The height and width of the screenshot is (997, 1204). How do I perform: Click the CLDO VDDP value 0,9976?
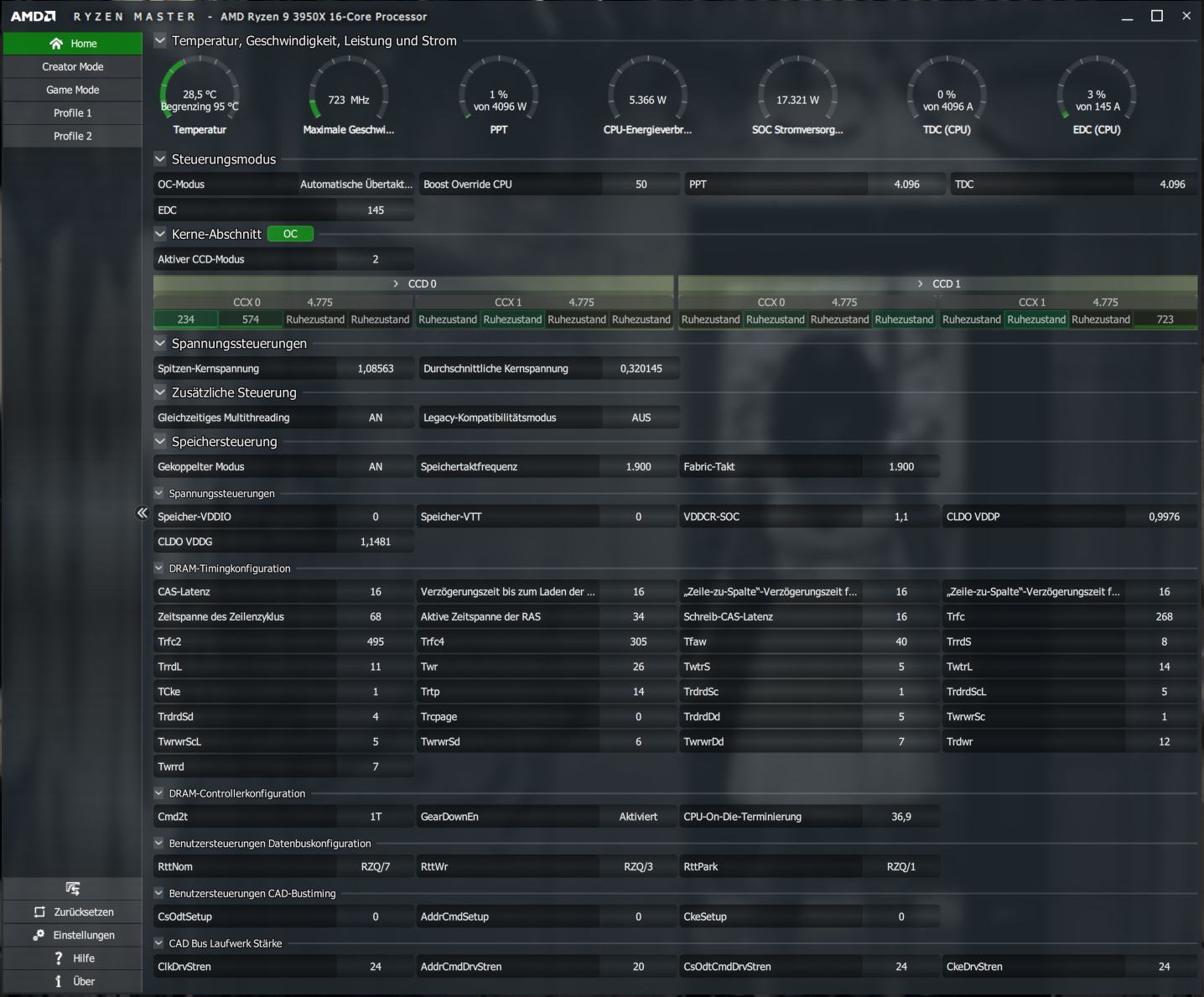(x=1165, y=517)
